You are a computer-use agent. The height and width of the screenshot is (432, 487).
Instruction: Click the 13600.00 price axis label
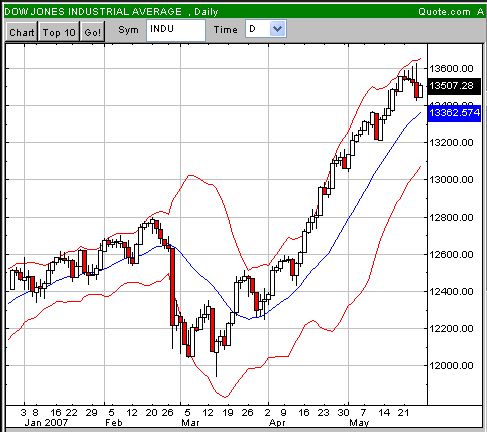tap(451, 69)
